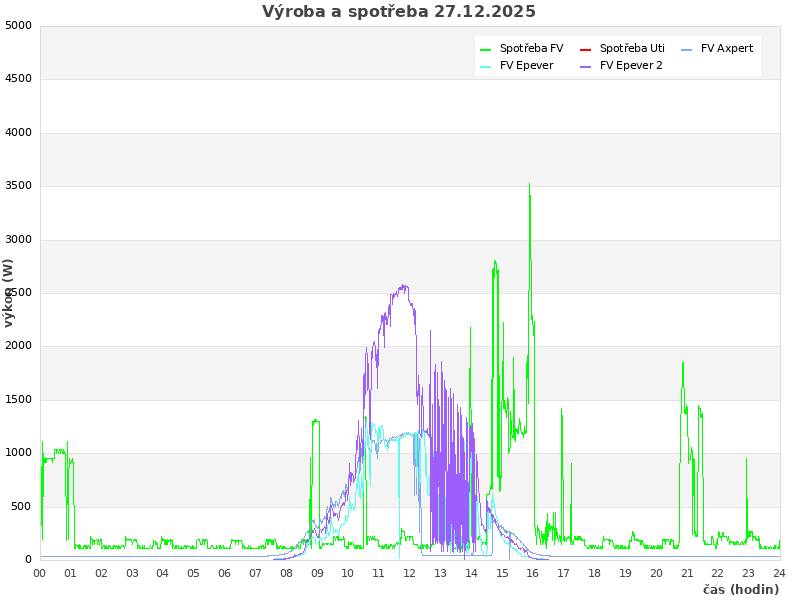Toggle the Spotřeba Uti series label in legend
The image size is (800, 600).
(x=632, y=49)
